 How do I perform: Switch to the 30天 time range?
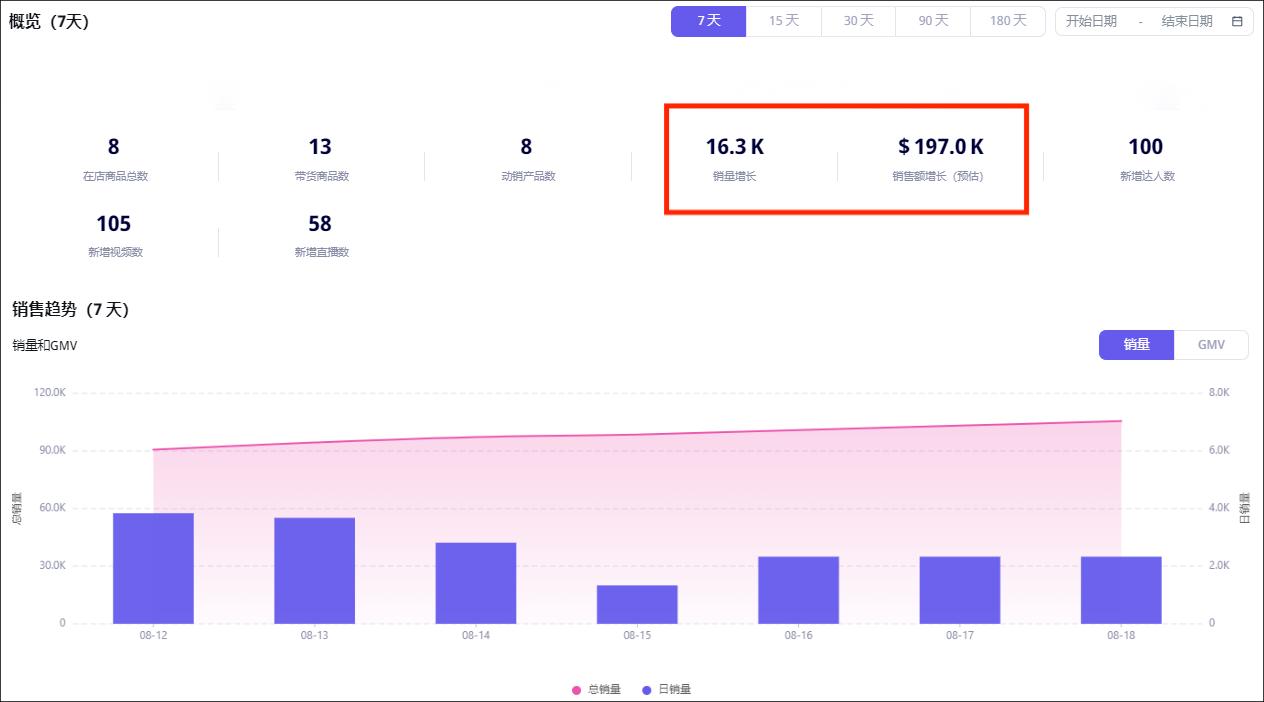pyautogui.click(x=858, y=21)
